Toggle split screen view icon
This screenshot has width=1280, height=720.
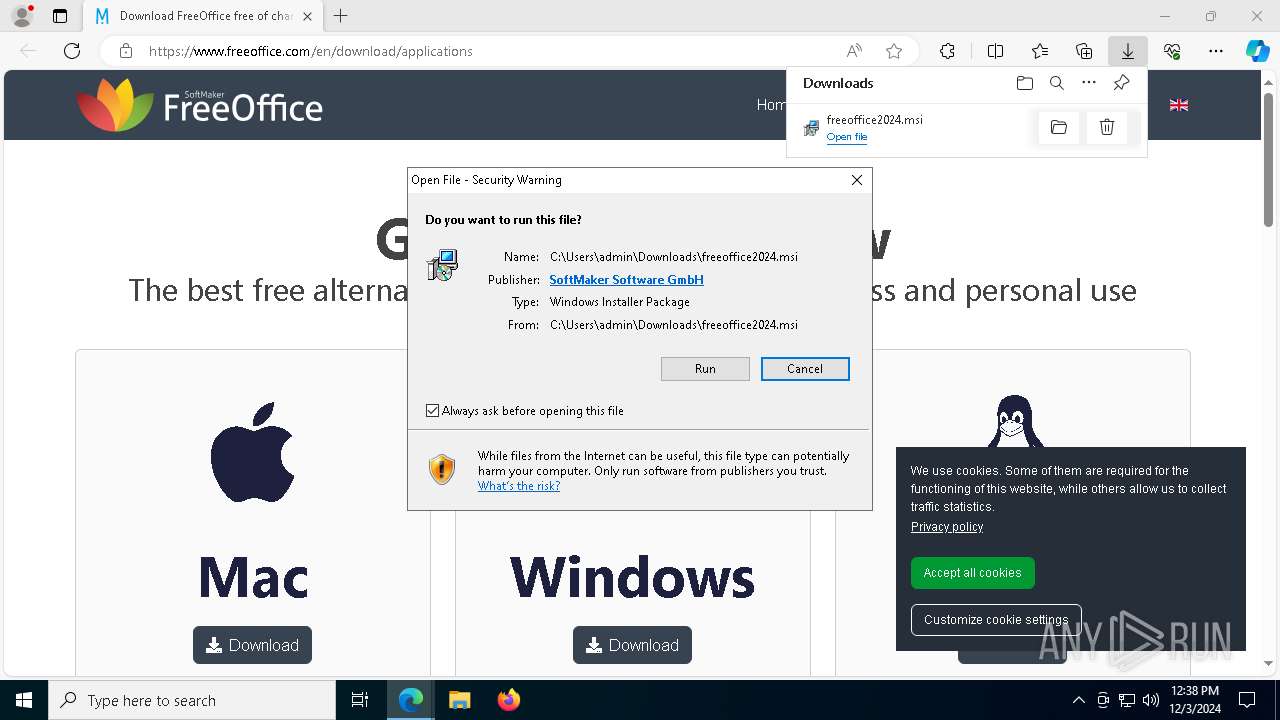(995, 51)
